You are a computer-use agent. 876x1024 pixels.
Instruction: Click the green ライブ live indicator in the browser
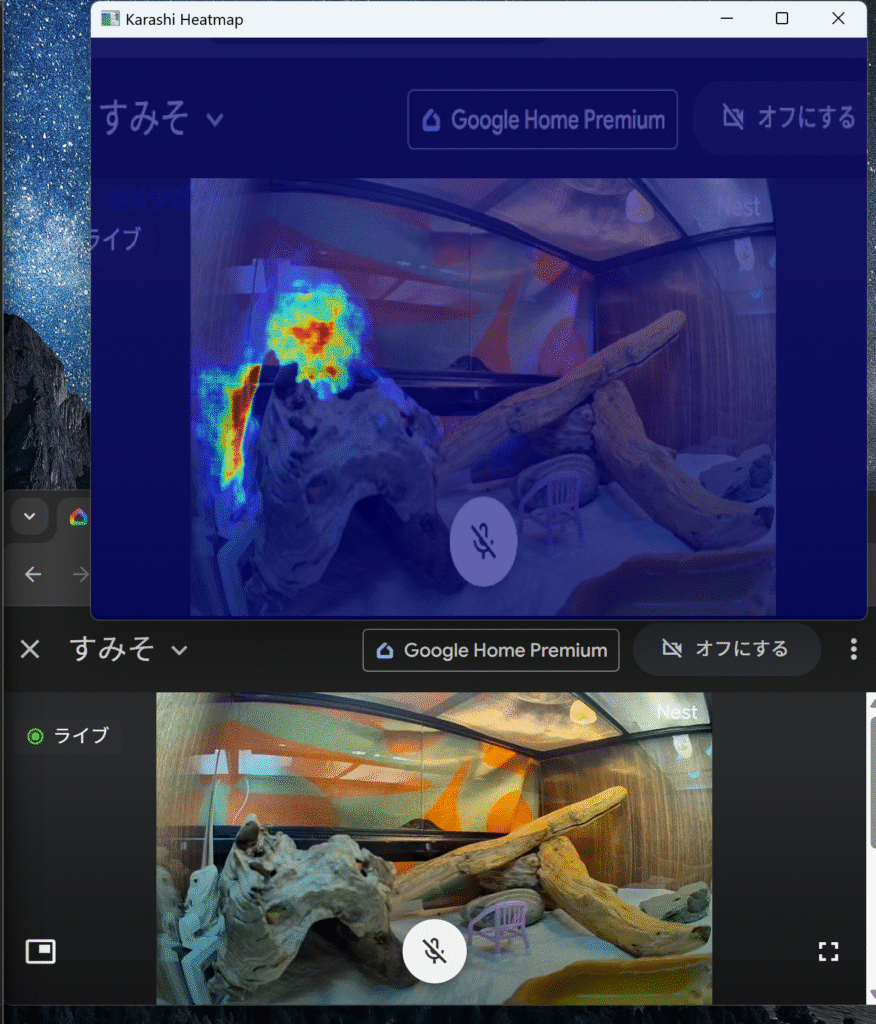(x=68, y=736)
